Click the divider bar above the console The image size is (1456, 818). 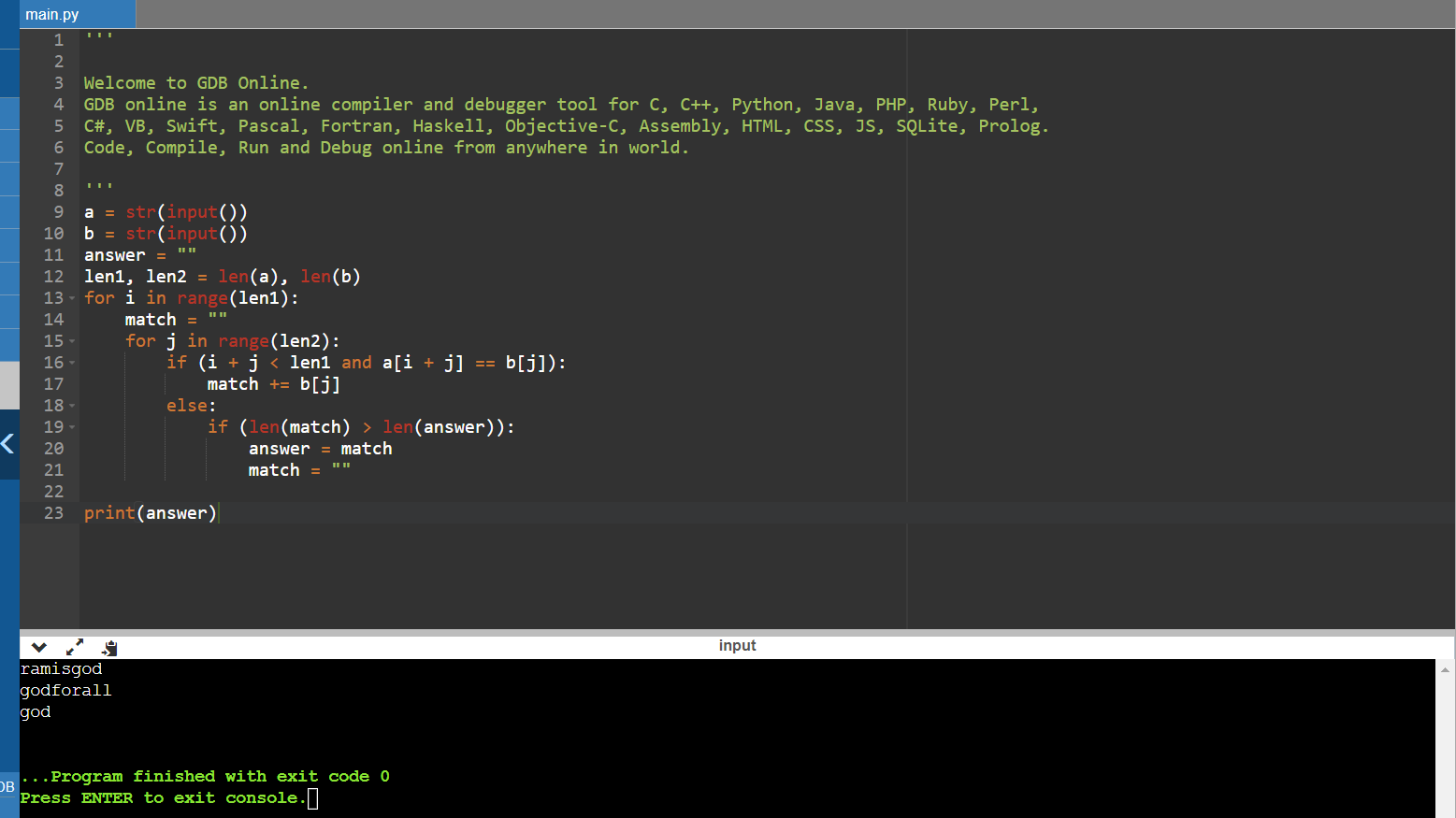pyautogui.click(x=737, y=633)
